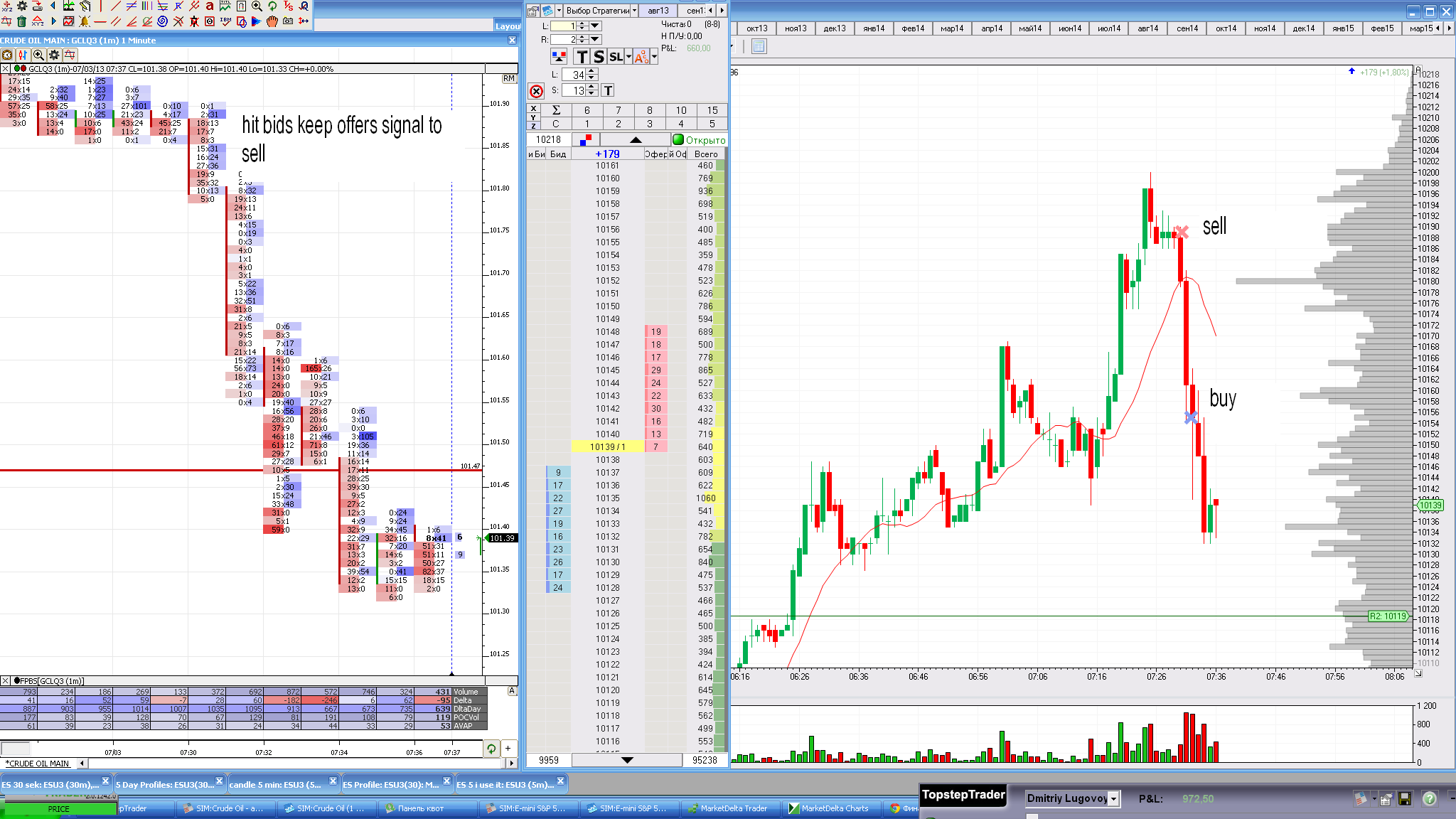Viewport: 1456px width, 819px height.
Task: Open the alarm bell alert tool
Action: [85, 21]
